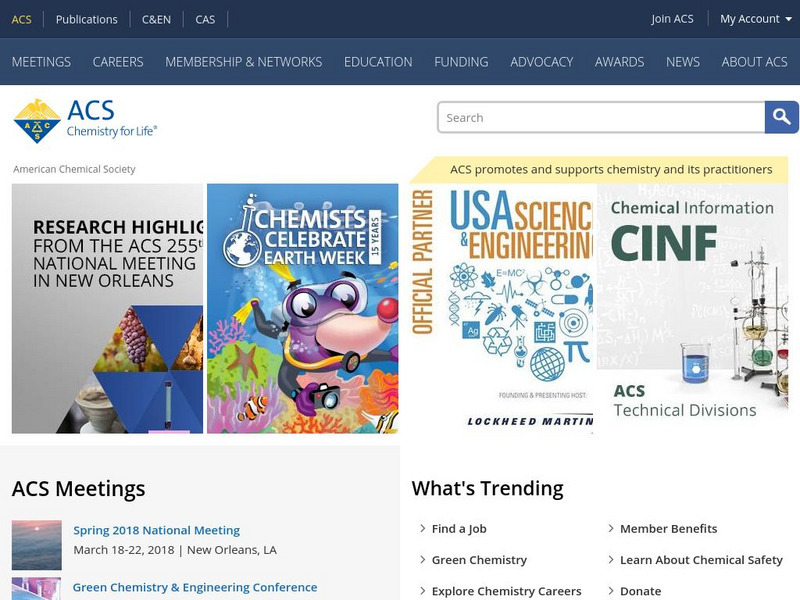Click the Find a Job trending link
Viewport: 800px width, 600px height.
click(x=459, y=529)
